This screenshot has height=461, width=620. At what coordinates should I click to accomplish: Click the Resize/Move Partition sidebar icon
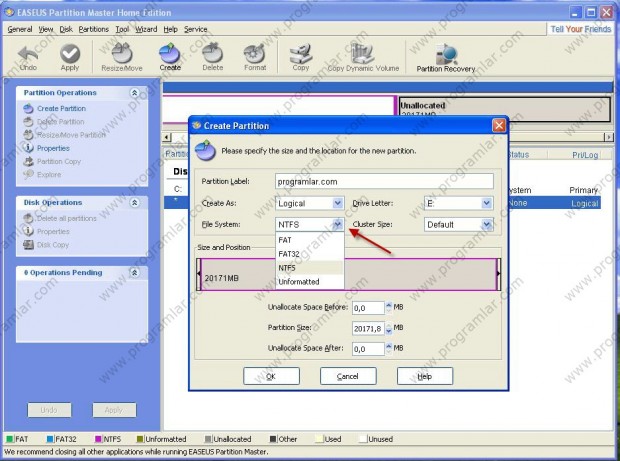click(28, 135)
